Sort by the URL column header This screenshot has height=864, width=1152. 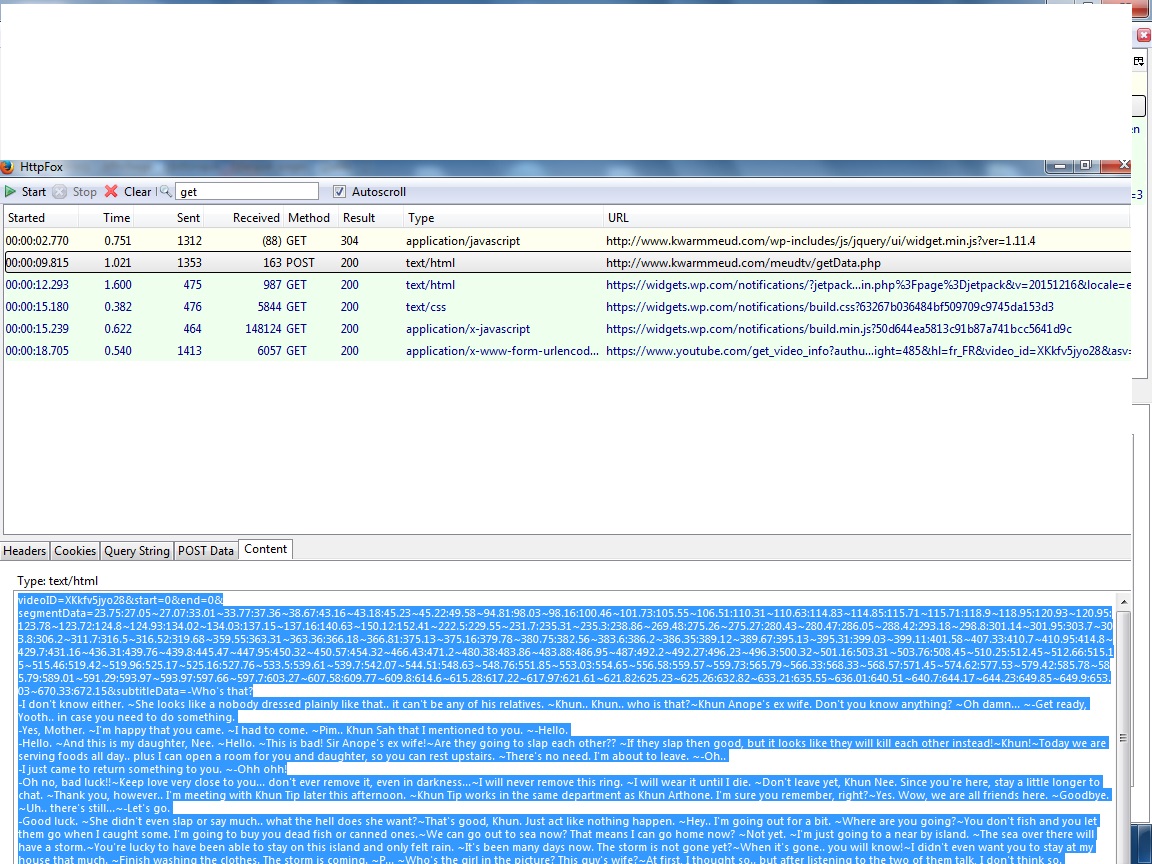pos(866,217)
